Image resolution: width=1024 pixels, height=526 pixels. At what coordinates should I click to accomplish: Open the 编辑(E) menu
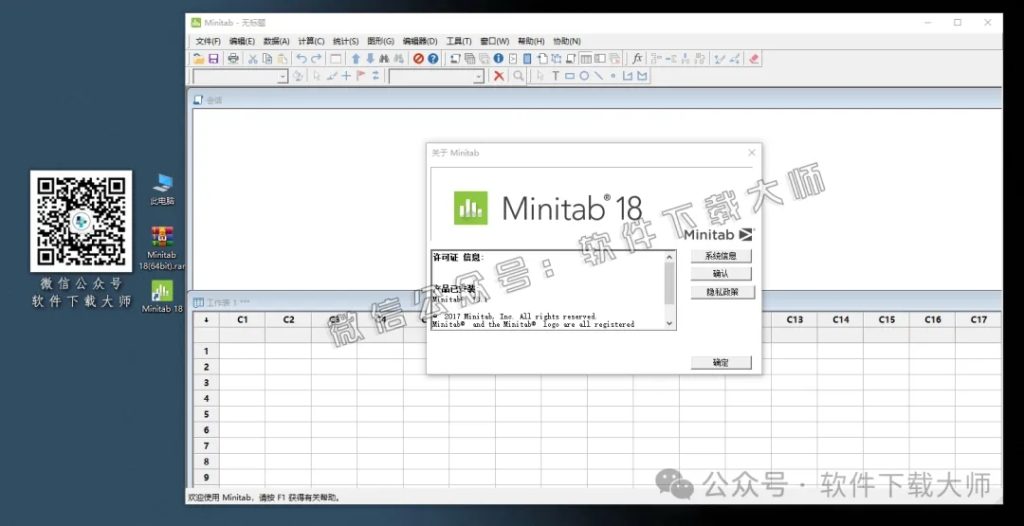pyautogui.click(x=242, y=41)
